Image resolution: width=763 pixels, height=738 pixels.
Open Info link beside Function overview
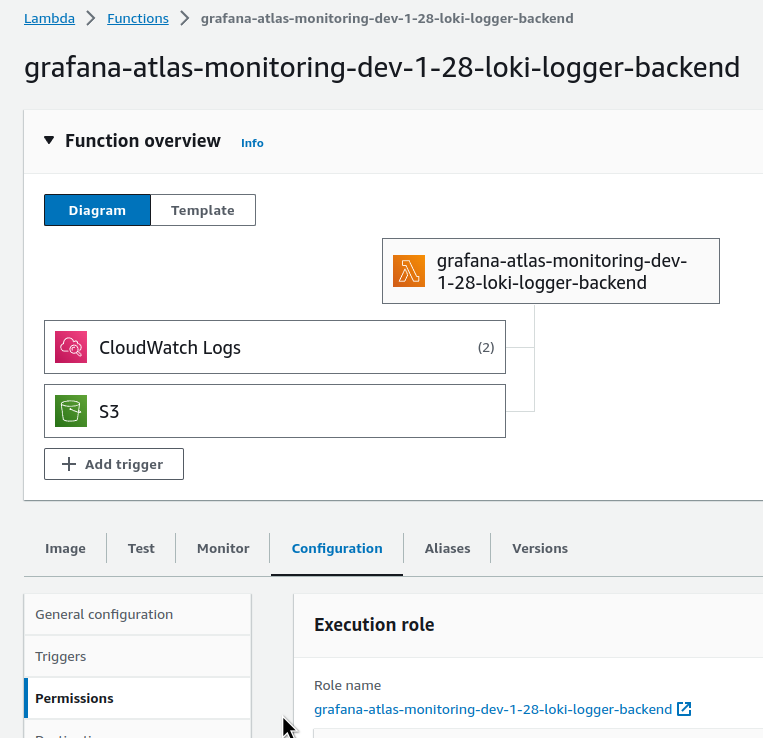pos(252,143)
